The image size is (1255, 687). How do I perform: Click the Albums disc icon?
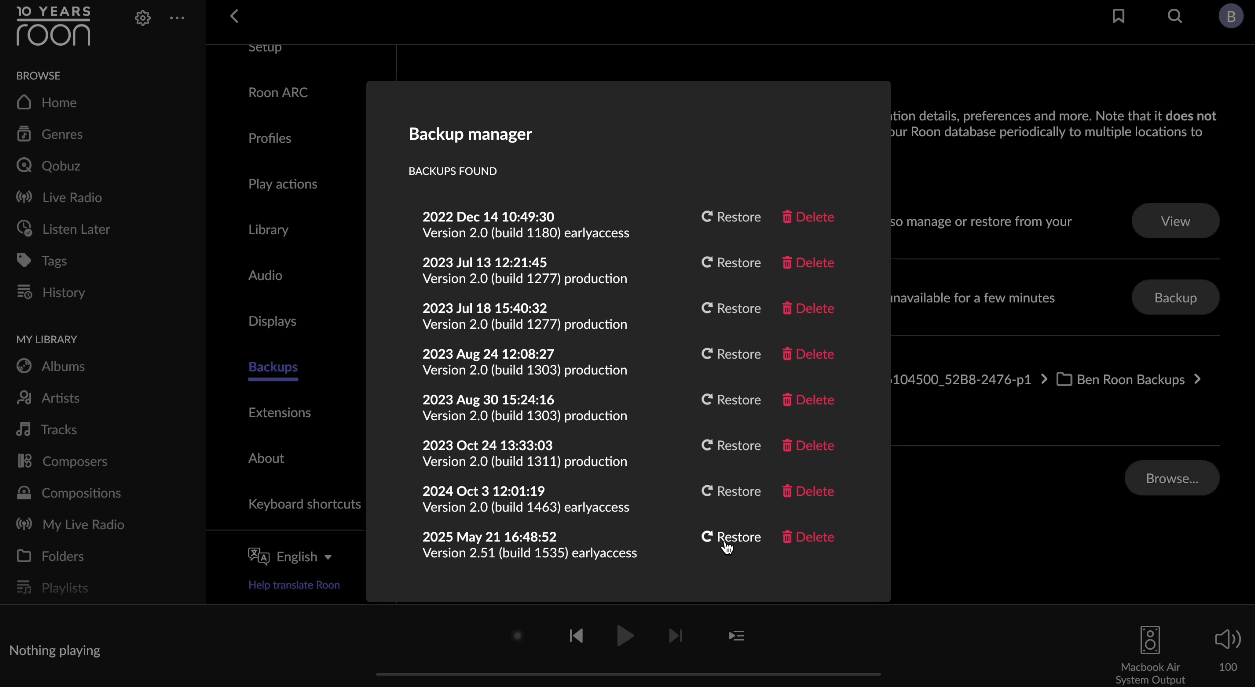pyautogui.click(x=24, y=366)
